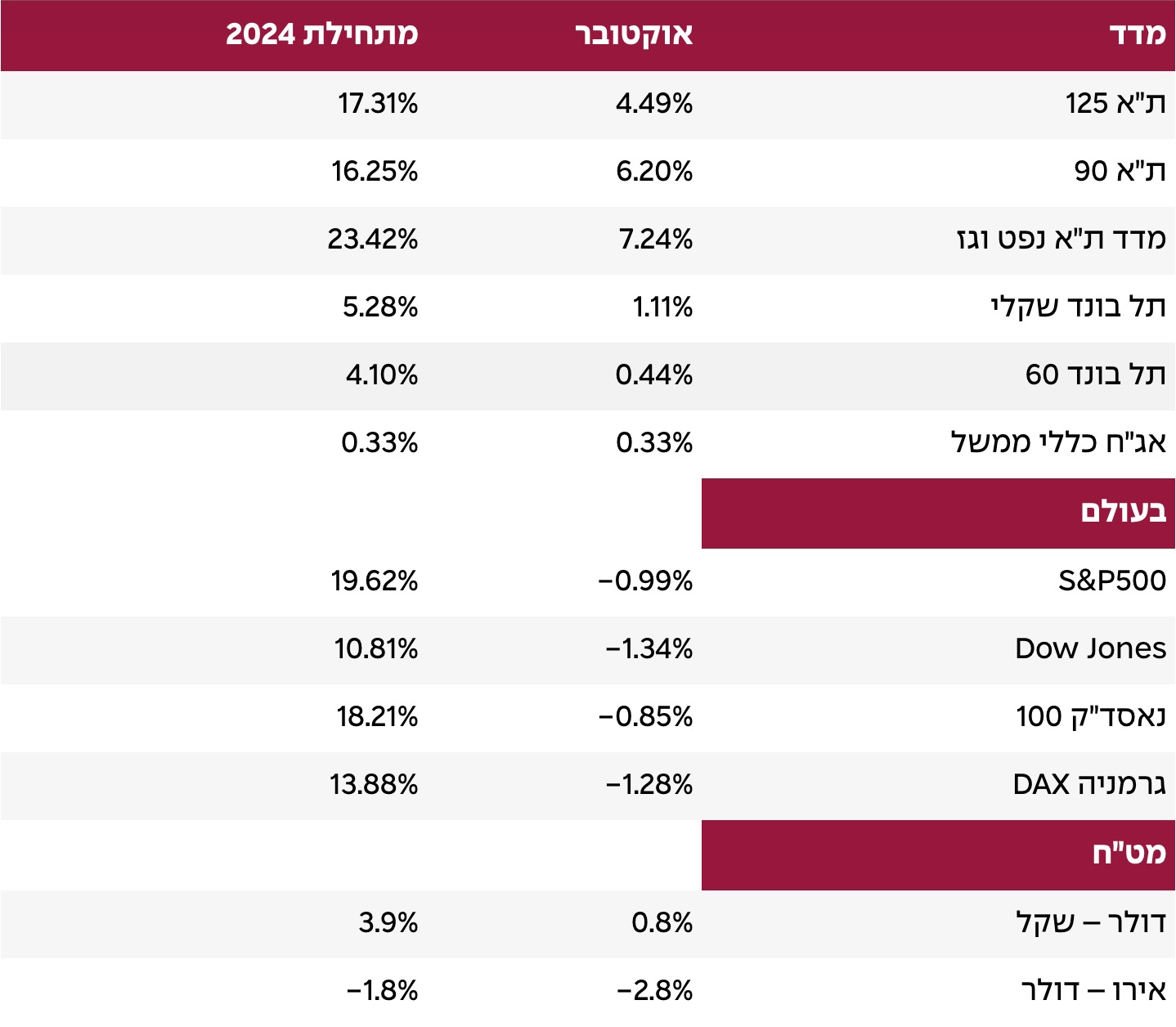
Task: Click the מט"ח section header
Action: point(1129,854)
